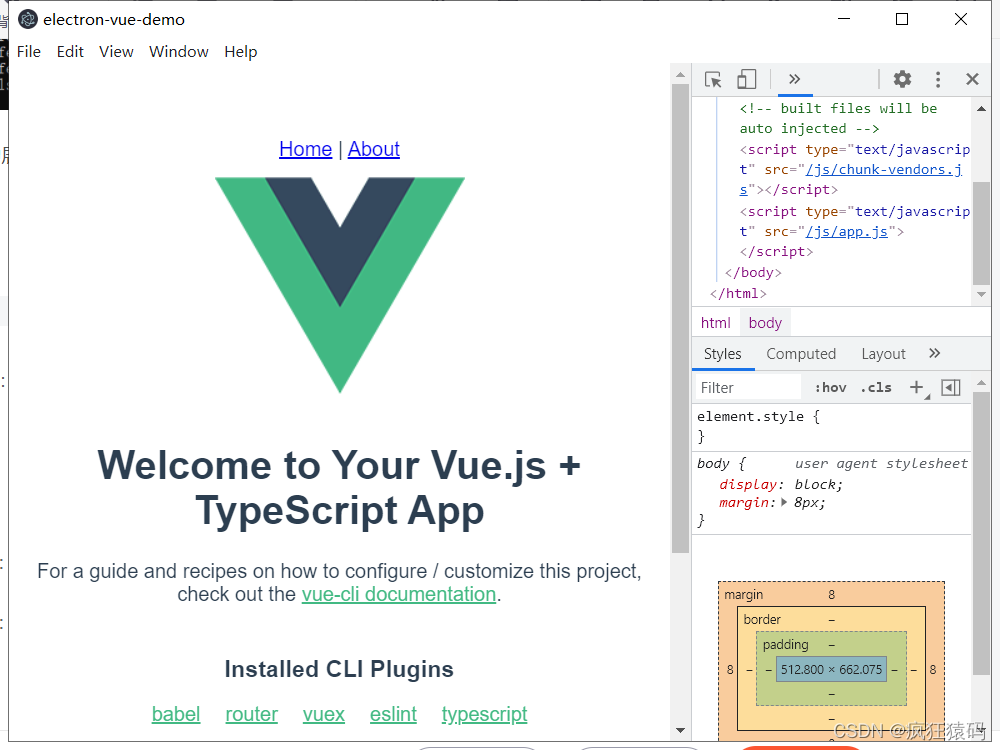The height and width of the screenshot is (750, 1000).
Task: Click the Styles pane scrollbar up arrow
Action: click(x=981, y=383)
